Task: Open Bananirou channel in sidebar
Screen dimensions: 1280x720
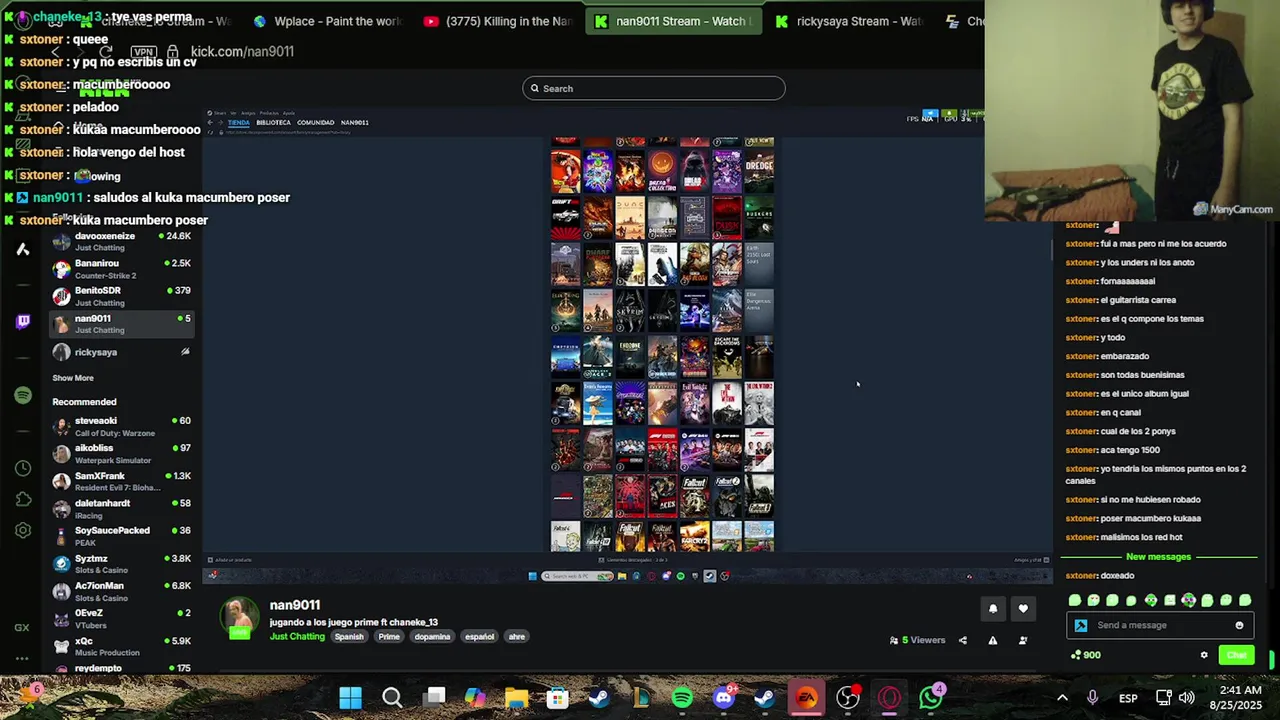Action: (x=120, y=269)
